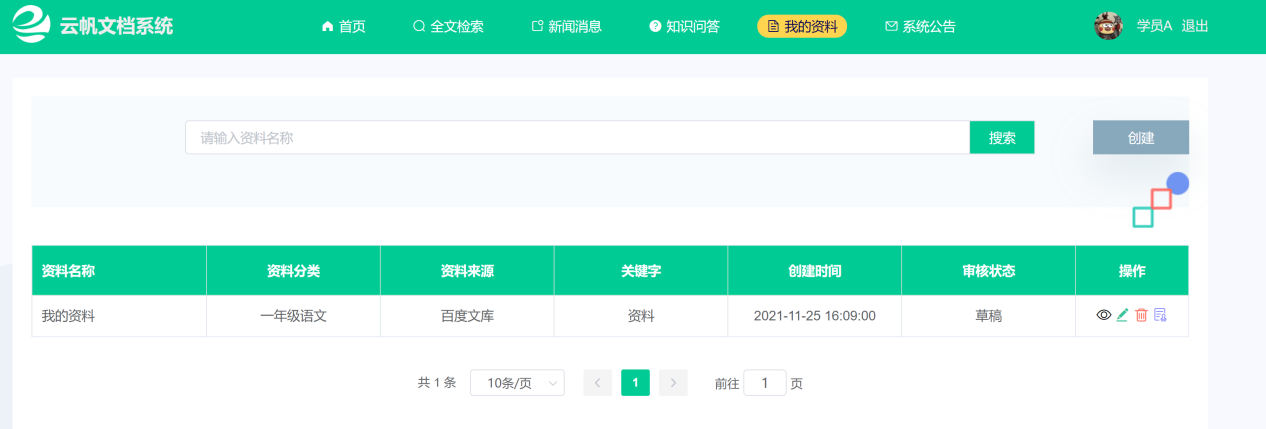Delete 我的资料 with the red trash icon
The width and height of the screenshot is (1266, 429).
pyautogui.click(x=1141, y=315)
